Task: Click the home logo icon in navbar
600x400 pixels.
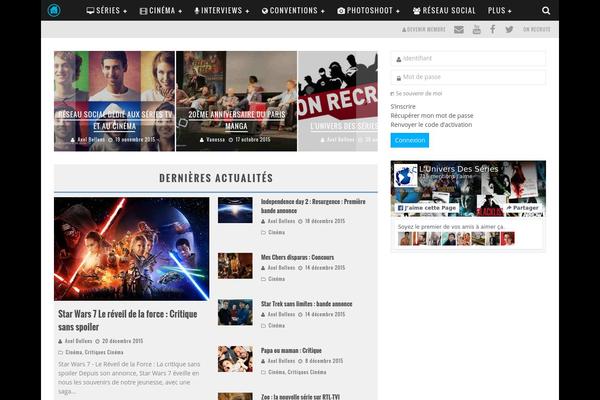Action: (54, 10)
